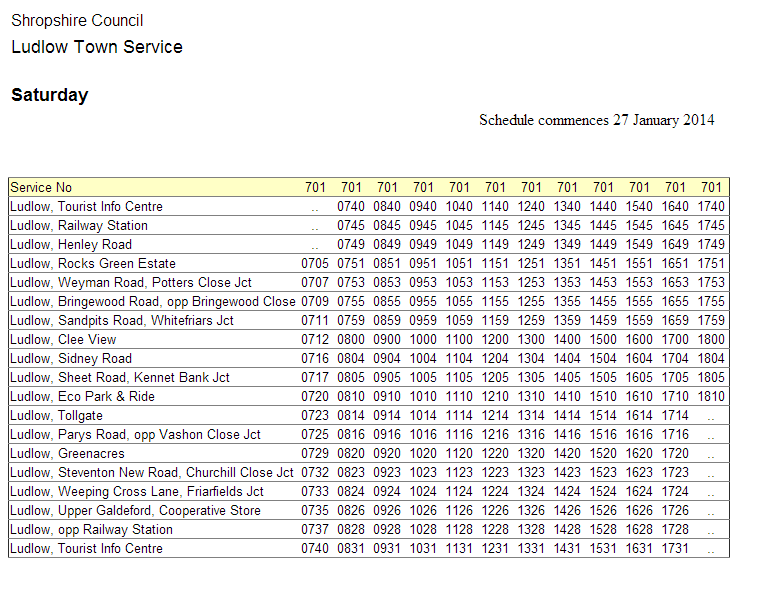Click the 'Service No' header cell
Viewport: 776px width, 602px height.
pos(41,188)
